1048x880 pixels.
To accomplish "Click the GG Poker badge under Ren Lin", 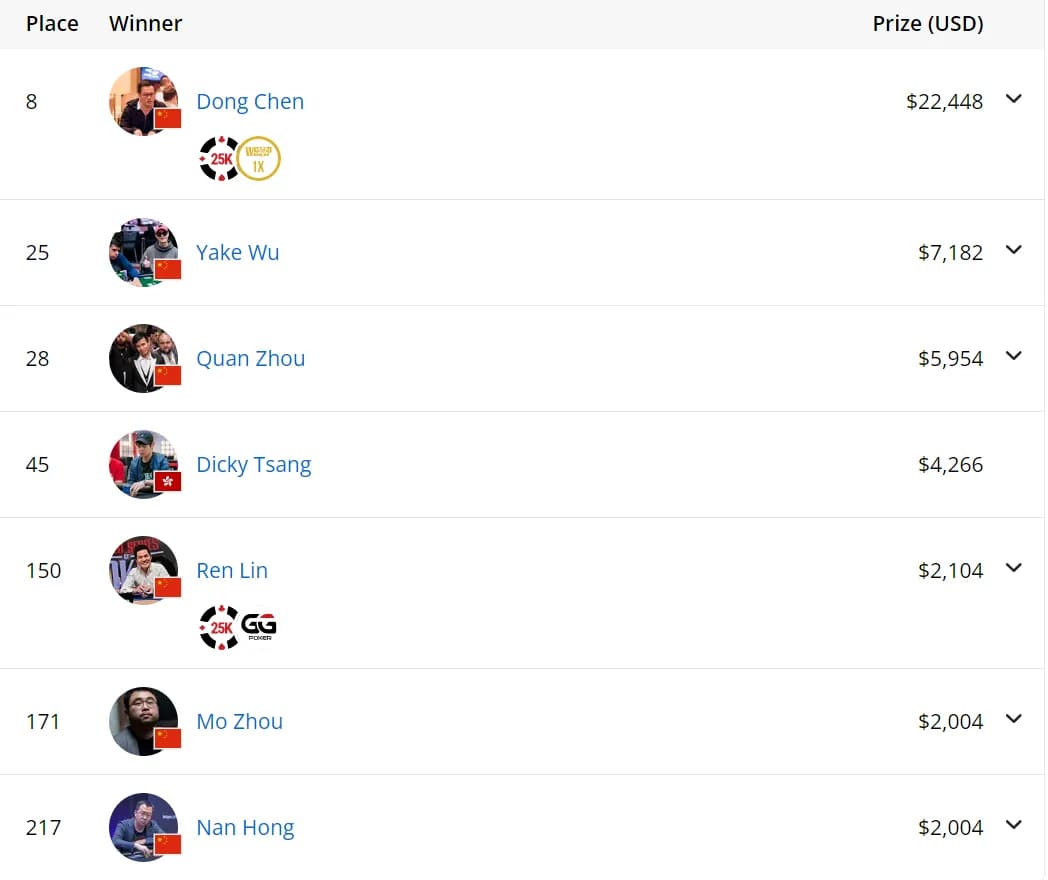I will tap(259, 627).
